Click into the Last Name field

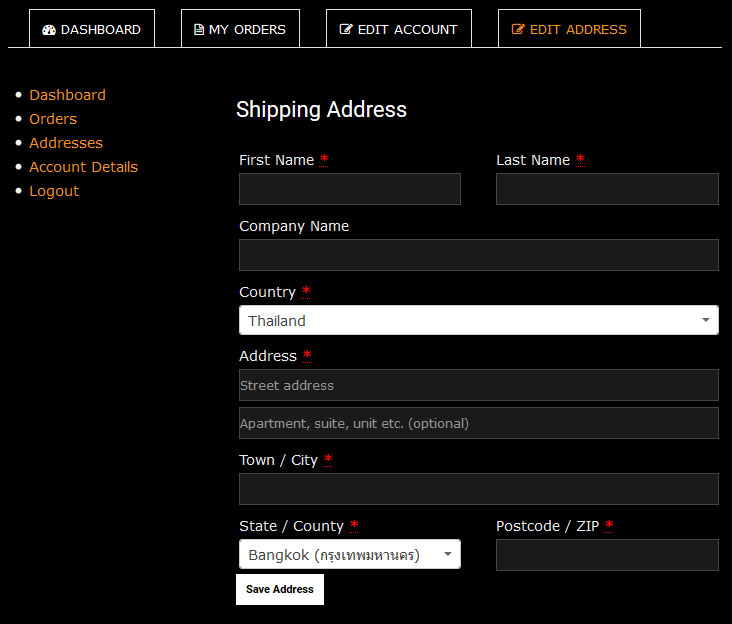(607, 189)
